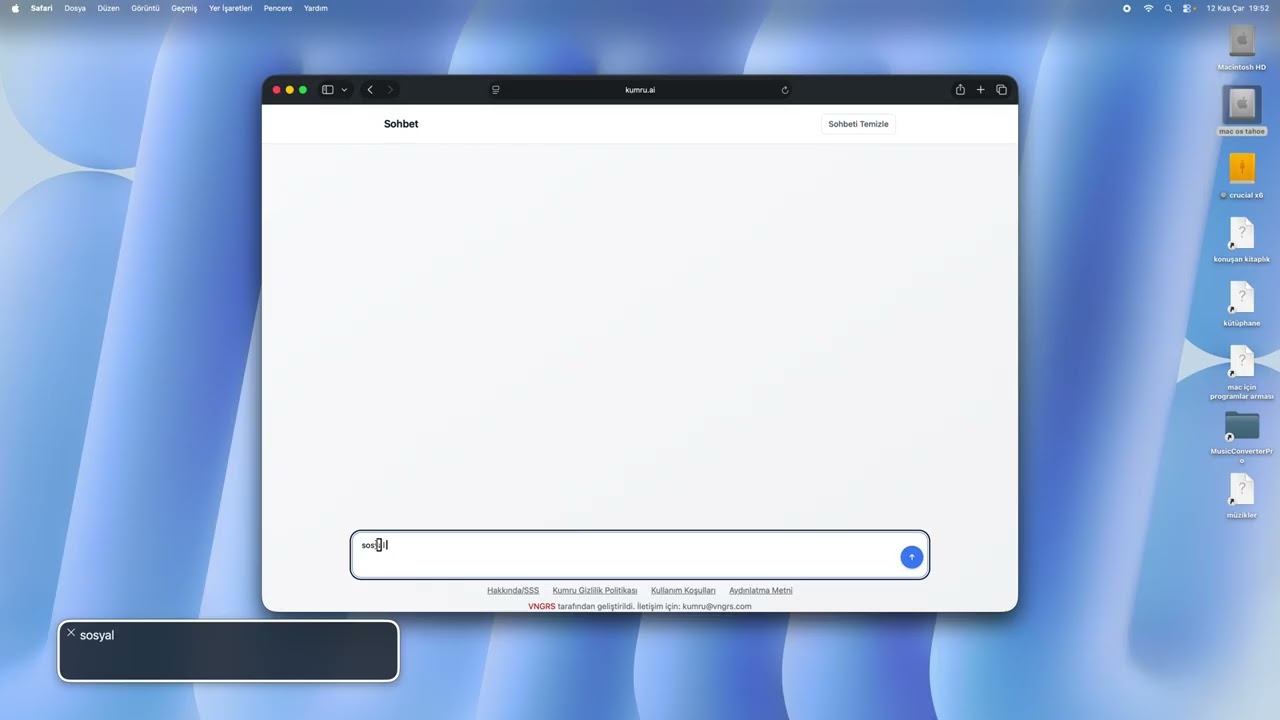Go back to the previous page
1280x720 pixels.
370,90
